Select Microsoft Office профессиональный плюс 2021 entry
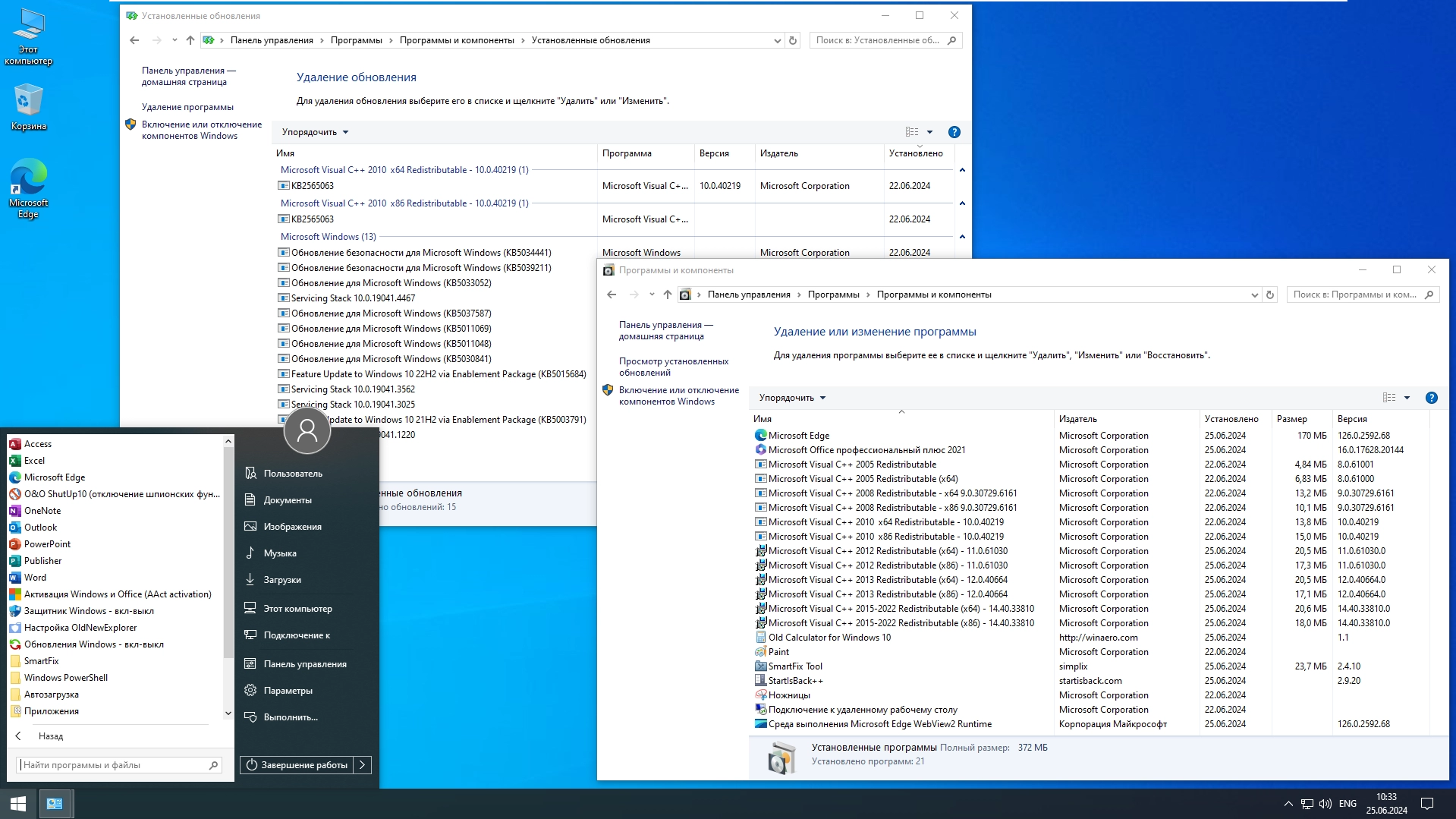This screenshot has height=819, width=1456. tap(866, 449)
